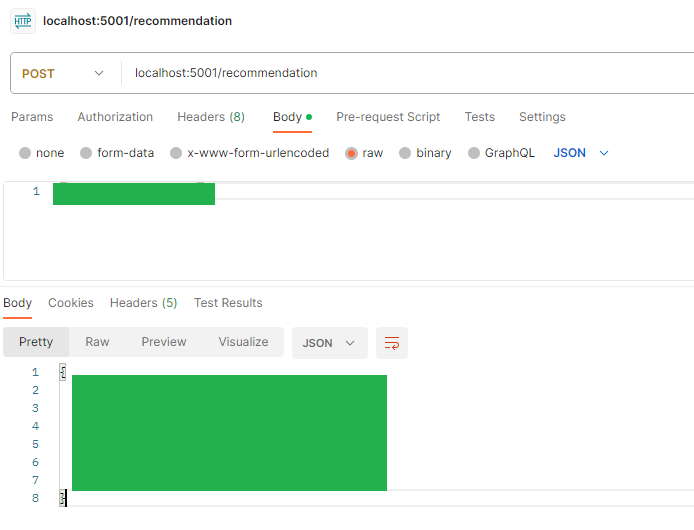694x530 pixels.
Task: Select the none body type radio
Action: point(25,153)
